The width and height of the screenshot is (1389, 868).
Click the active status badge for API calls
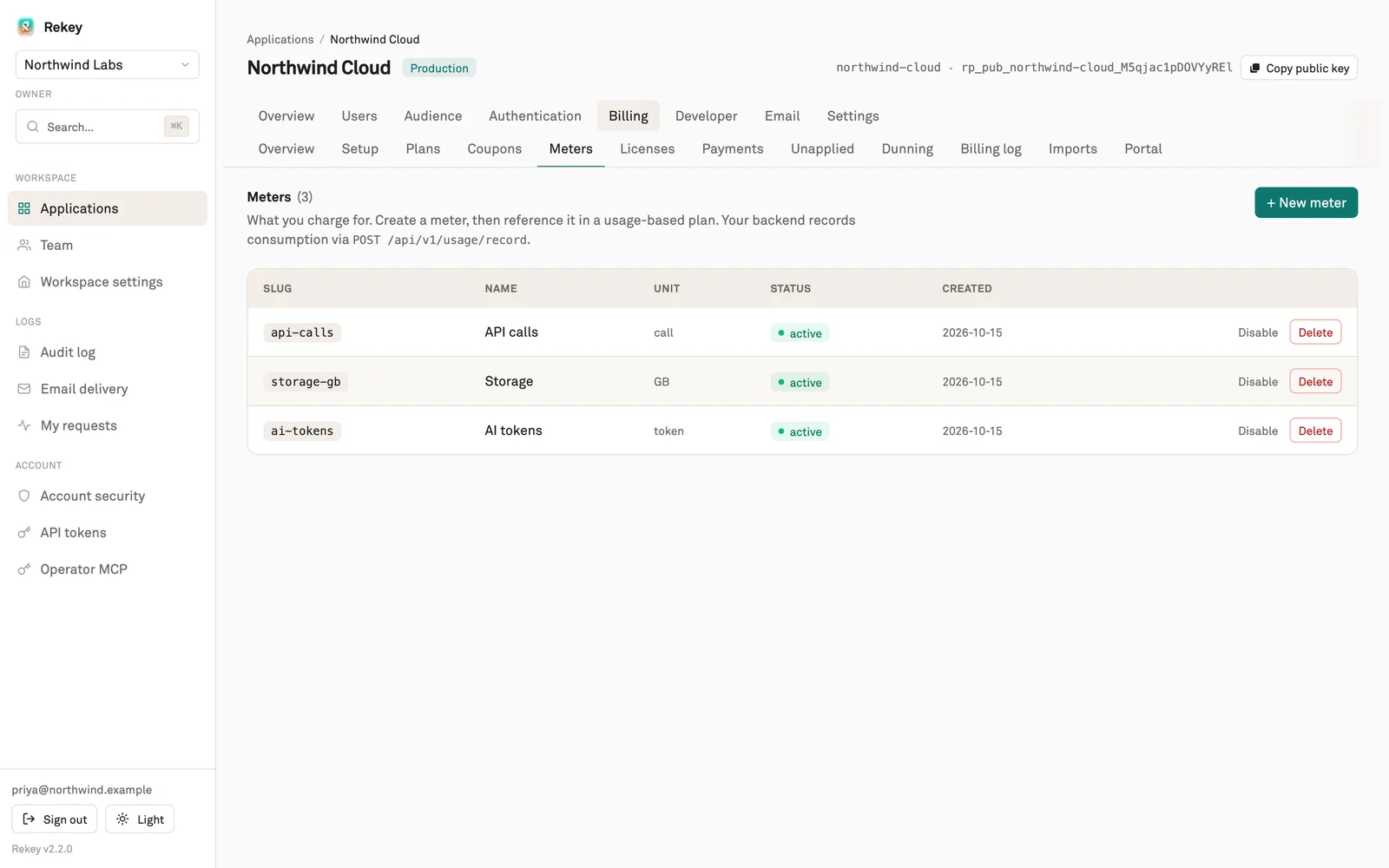(x=800, y=333)
